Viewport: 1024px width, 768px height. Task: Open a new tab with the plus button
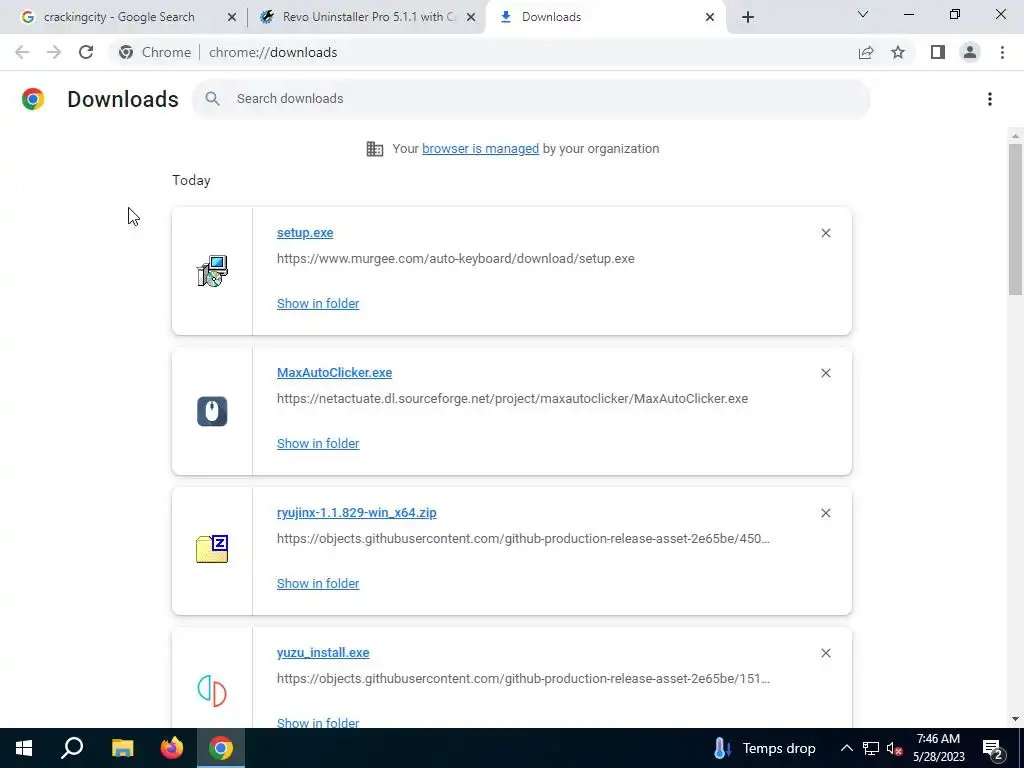(748, 17)
